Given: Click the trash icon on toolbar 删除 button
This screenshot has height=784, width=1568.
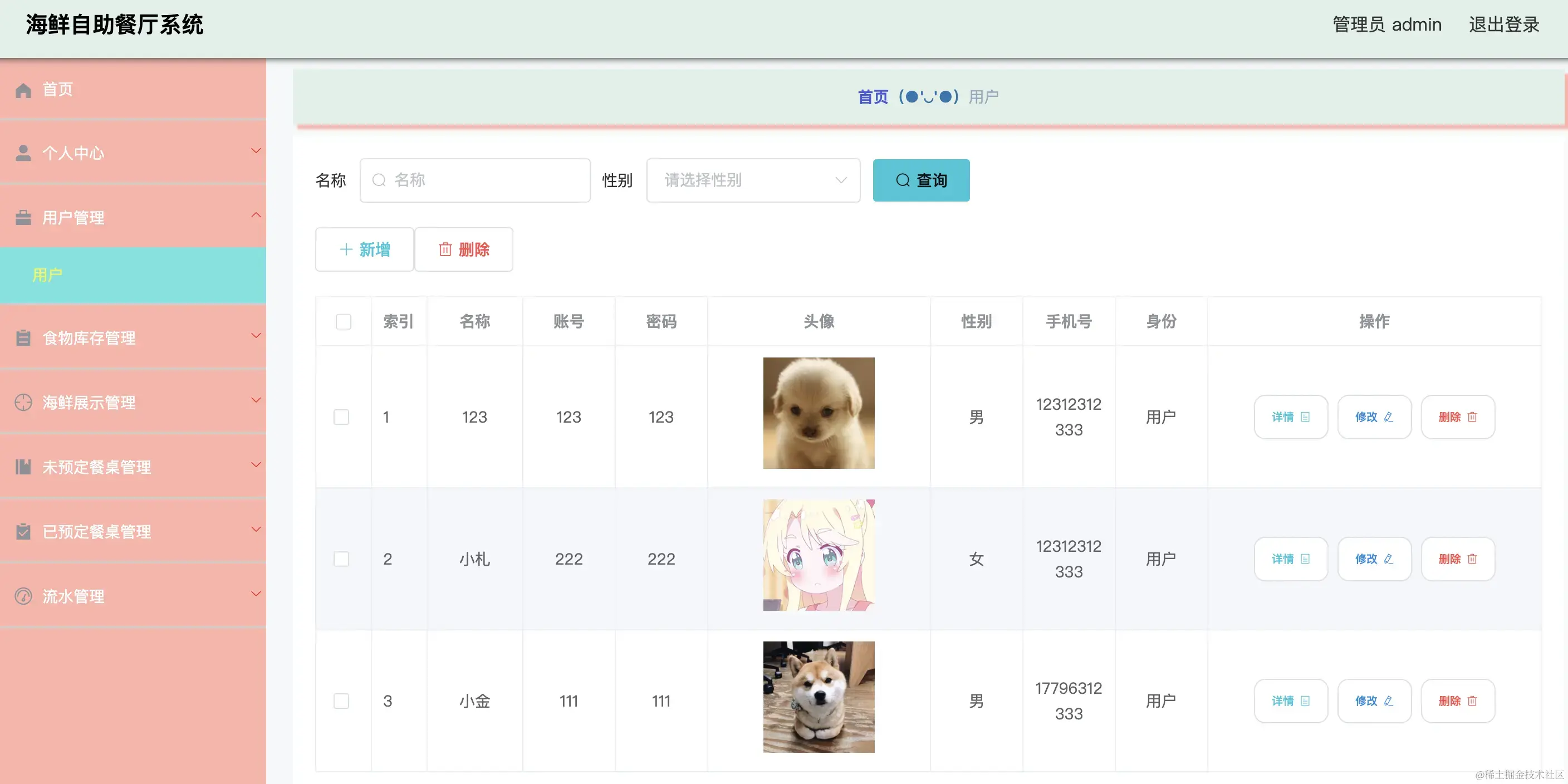Looking at the screenshot, I should (x=445, y=249).
